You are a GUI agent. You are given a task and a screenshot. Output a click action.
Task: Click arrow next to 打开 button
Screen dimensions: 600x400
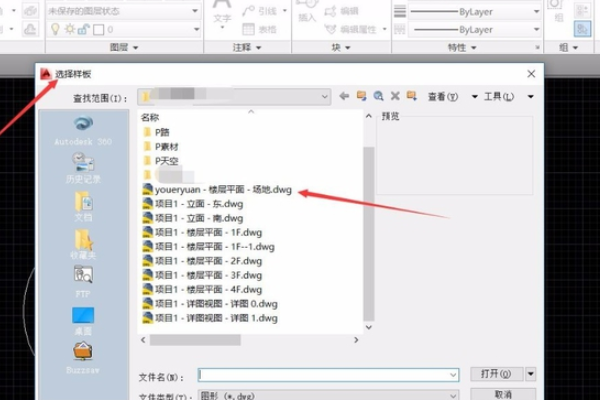coord(531,374)
